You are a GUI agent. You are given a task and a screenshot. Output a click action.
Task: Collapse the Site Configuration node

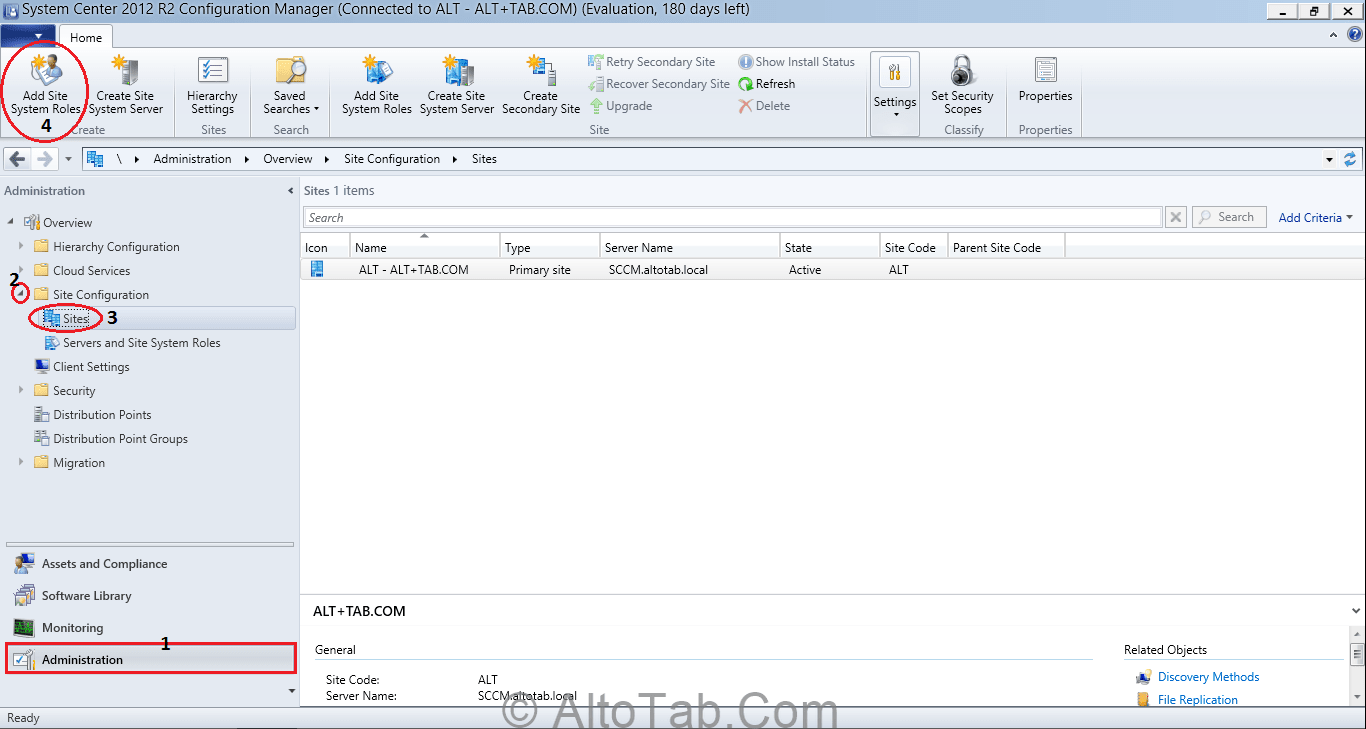click(x=20, y=294)
